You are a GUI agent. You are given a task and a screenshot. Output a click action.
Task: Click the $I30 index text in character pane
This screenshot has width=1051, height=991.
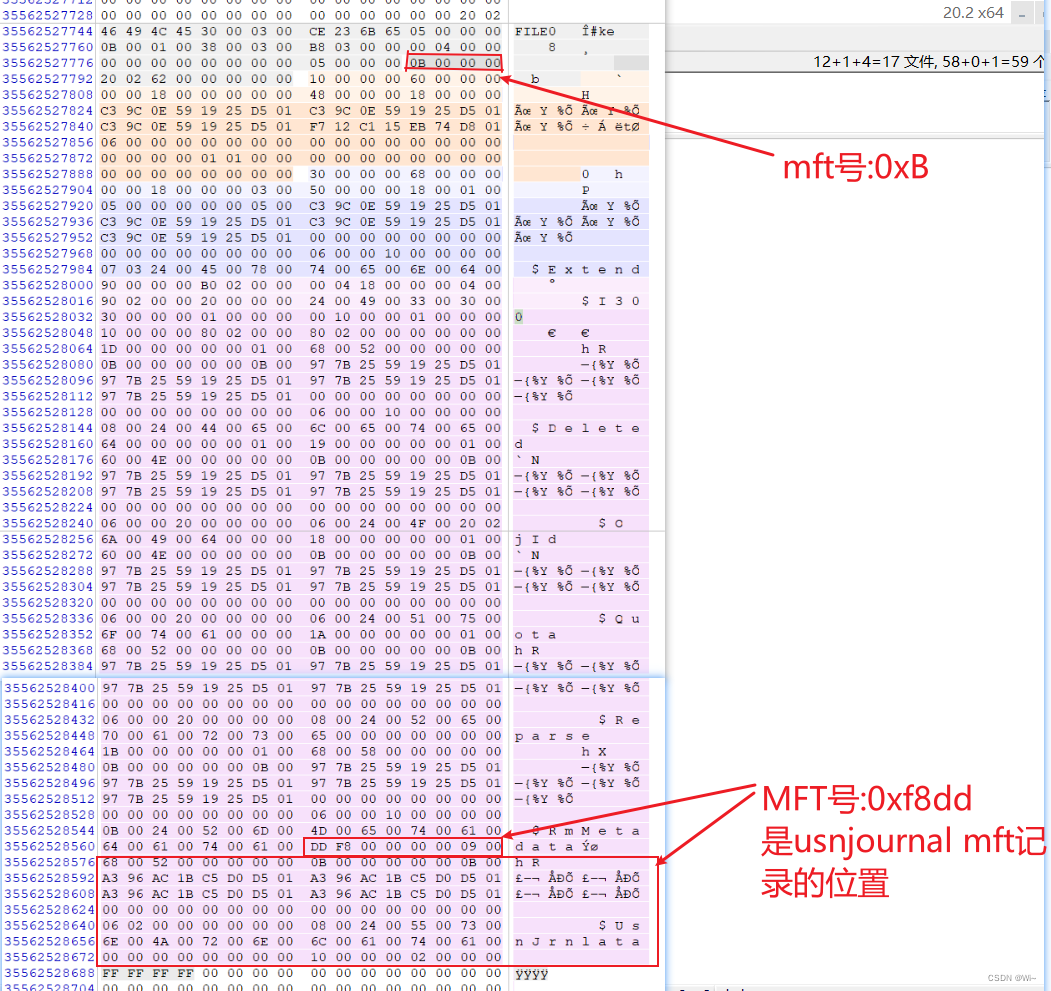[x=603, y=301]
